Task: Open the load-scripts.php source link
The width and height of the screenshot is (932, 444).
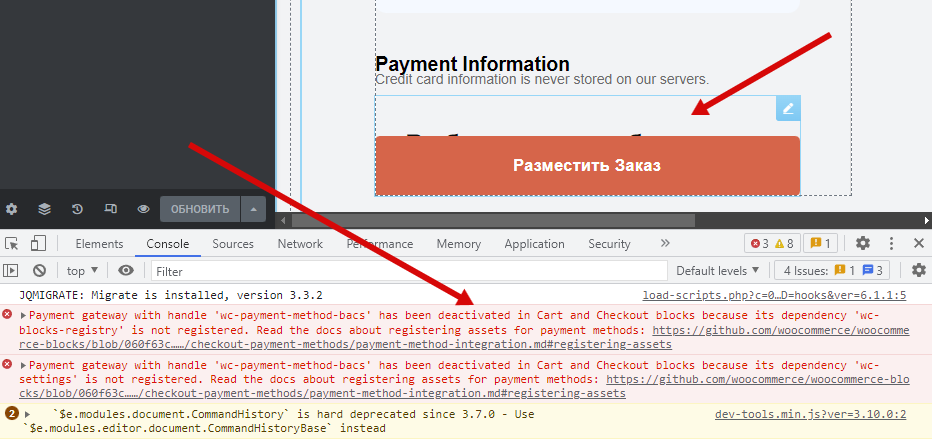Action: 774,295
